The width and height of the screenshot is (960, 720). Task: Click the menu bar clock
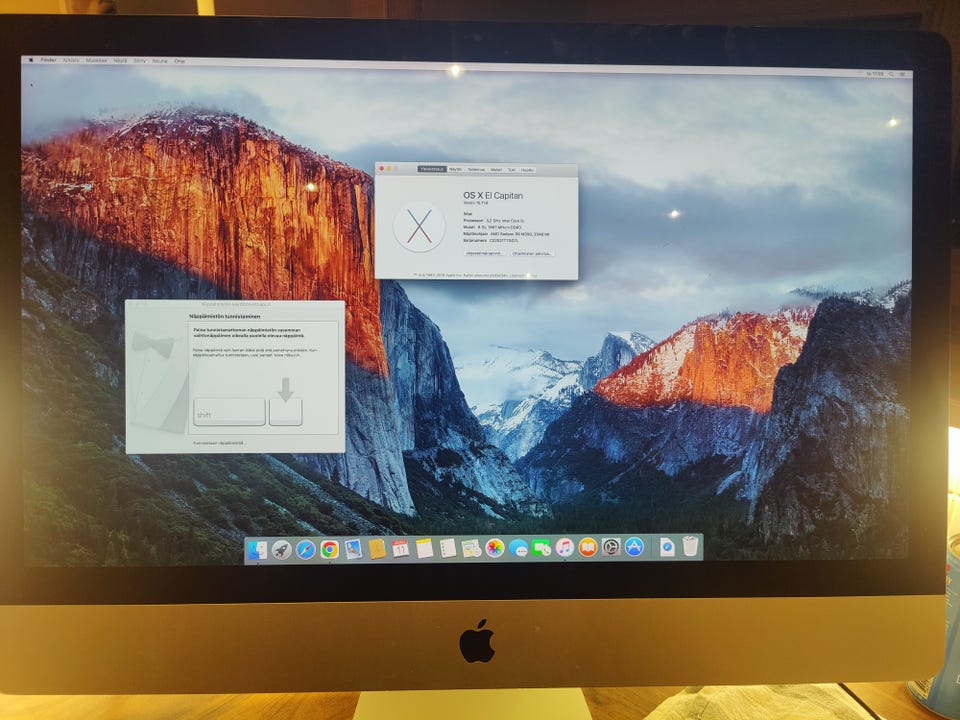(875, 73)
